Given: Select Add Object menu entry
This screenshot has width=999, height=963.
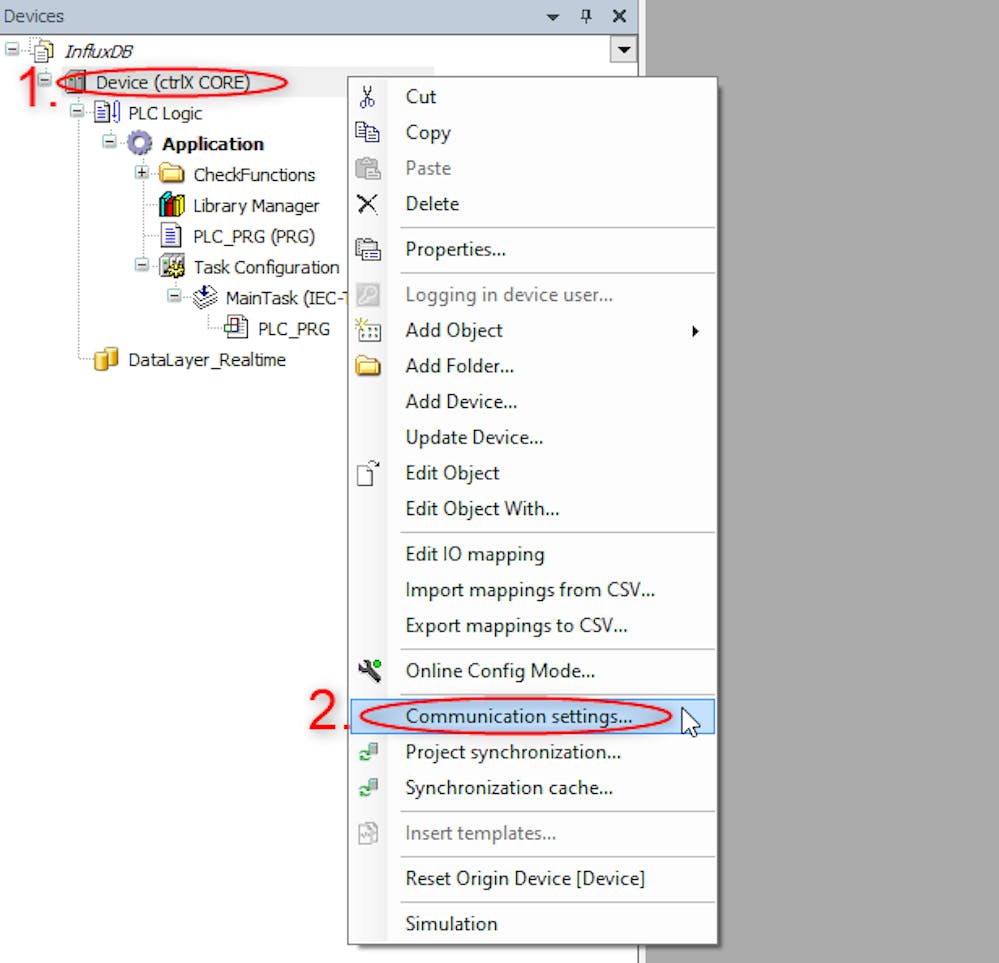Looking at the screenshot, I should click(532, 330).
